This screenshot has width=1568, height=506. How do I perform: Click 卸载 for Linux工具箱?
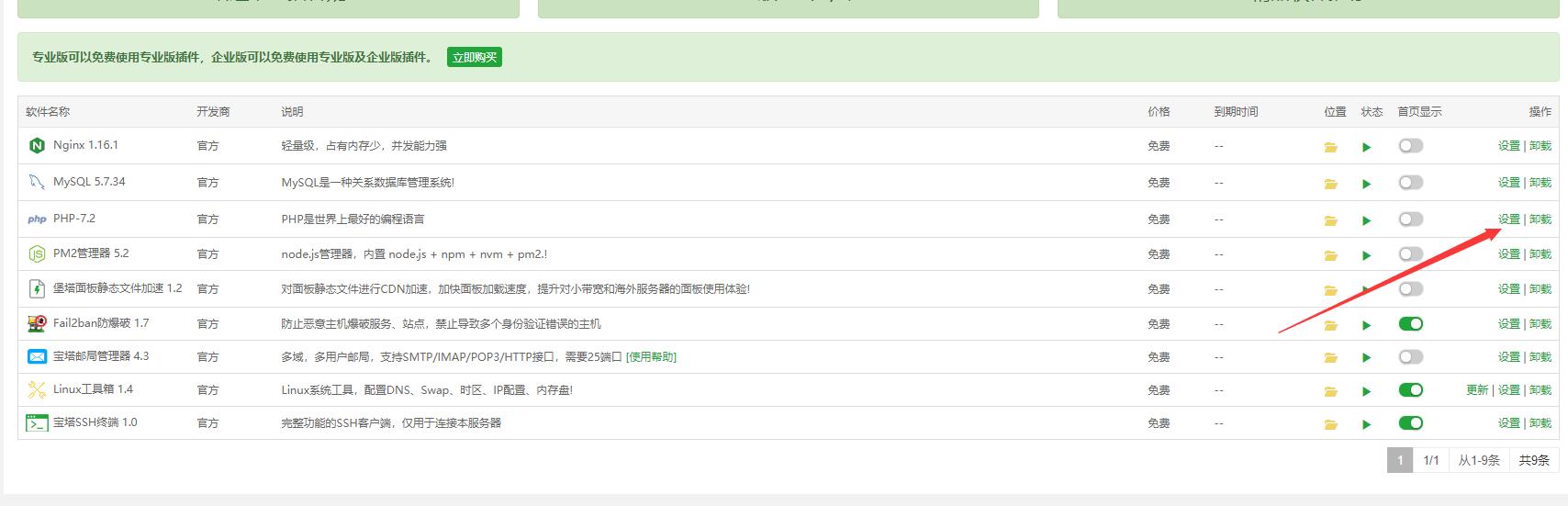click(x=1540, y=390)
